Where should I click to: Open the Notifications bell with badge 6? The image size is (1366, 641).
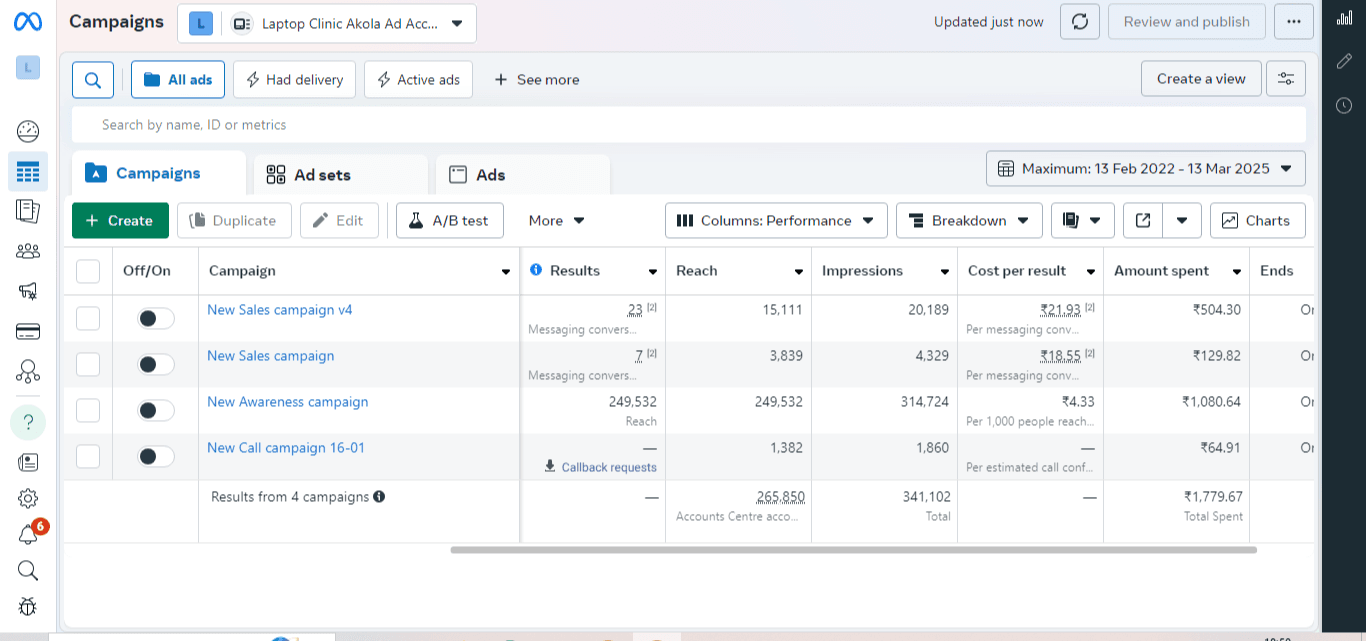tap(28, 534)
